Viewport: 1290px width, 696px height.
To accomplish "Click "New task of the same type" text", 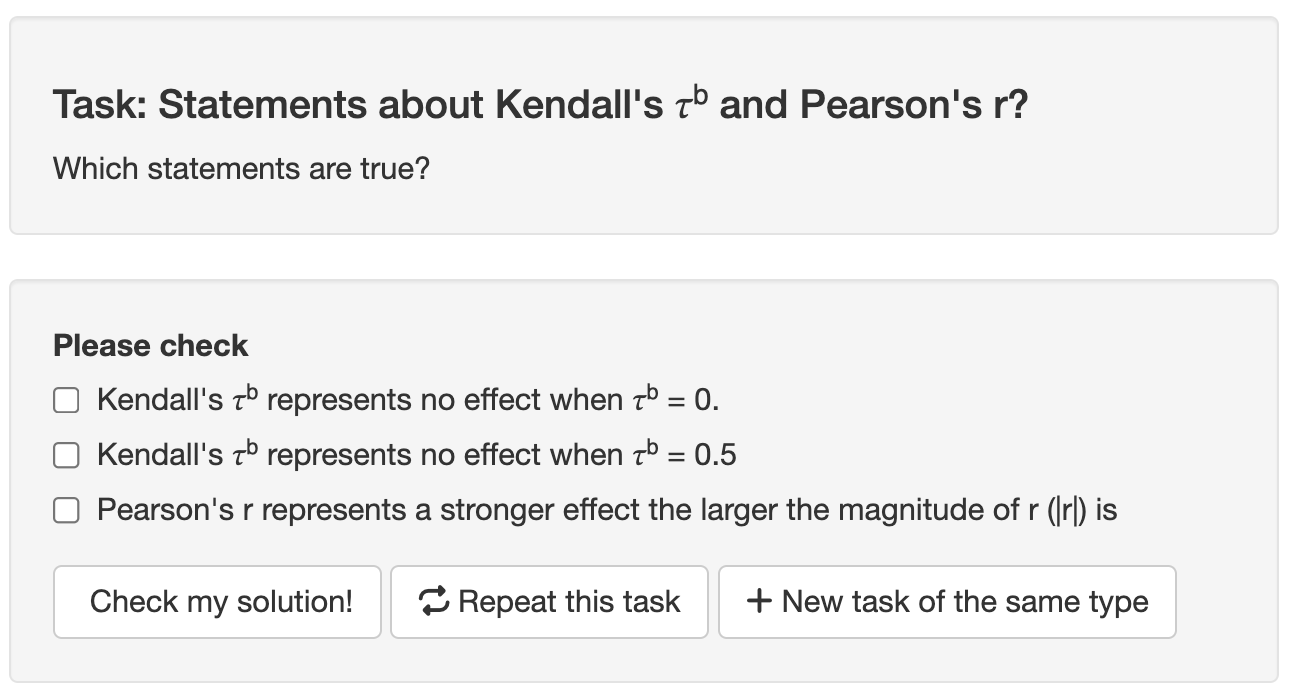I will point(965,602).
